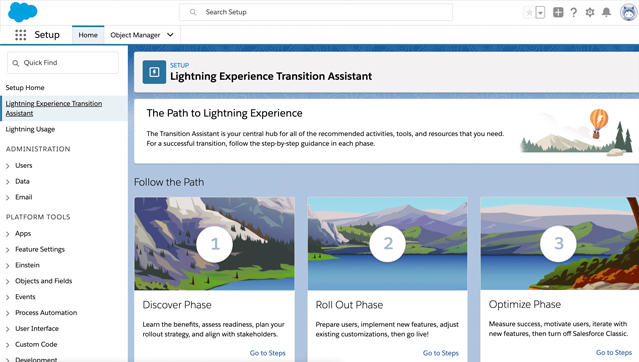Click the ADMINISTRATION section heading
This screenshot has width=639, height=362.
click(x=38, y=149)
